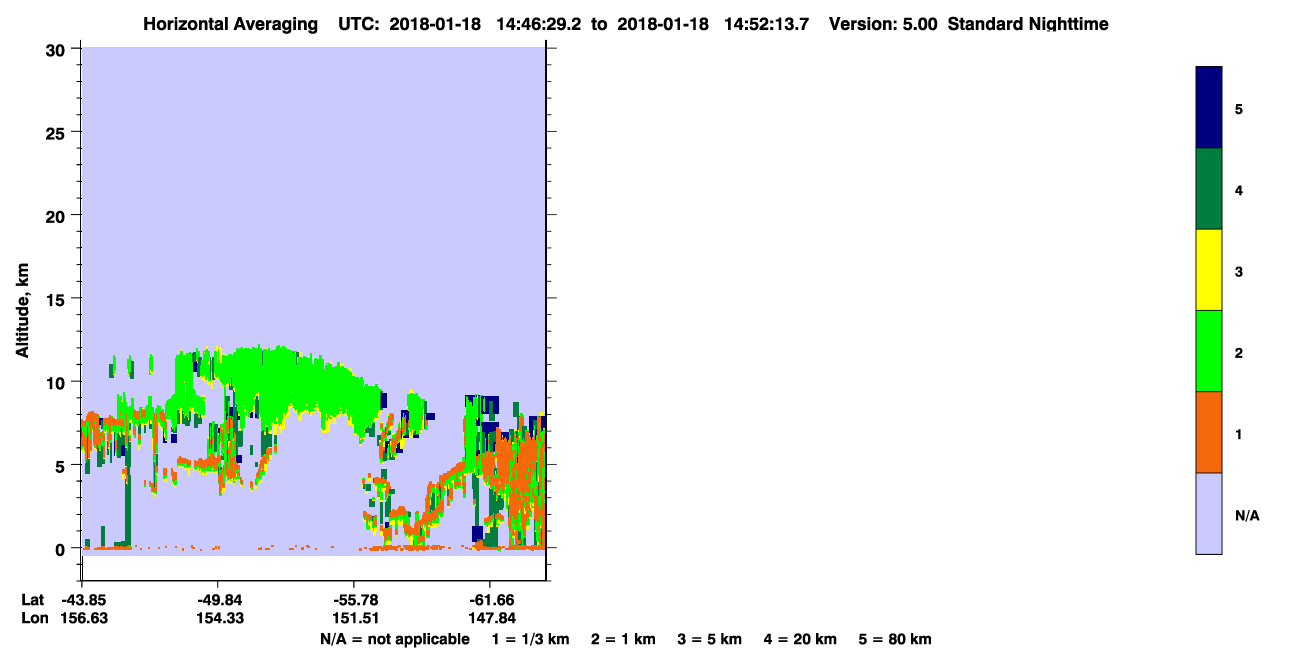
Task: Click the y-axis tick label 25
Action: (57, 132)
